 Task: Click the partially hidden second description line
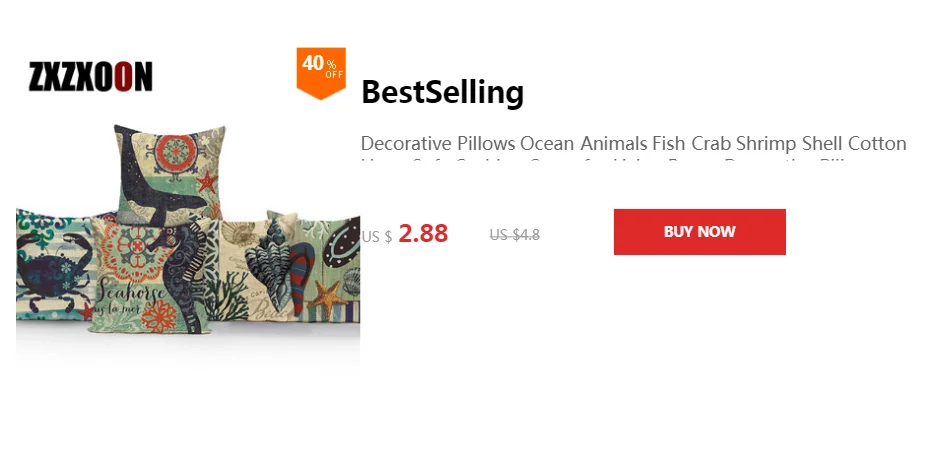click(604, 161)
